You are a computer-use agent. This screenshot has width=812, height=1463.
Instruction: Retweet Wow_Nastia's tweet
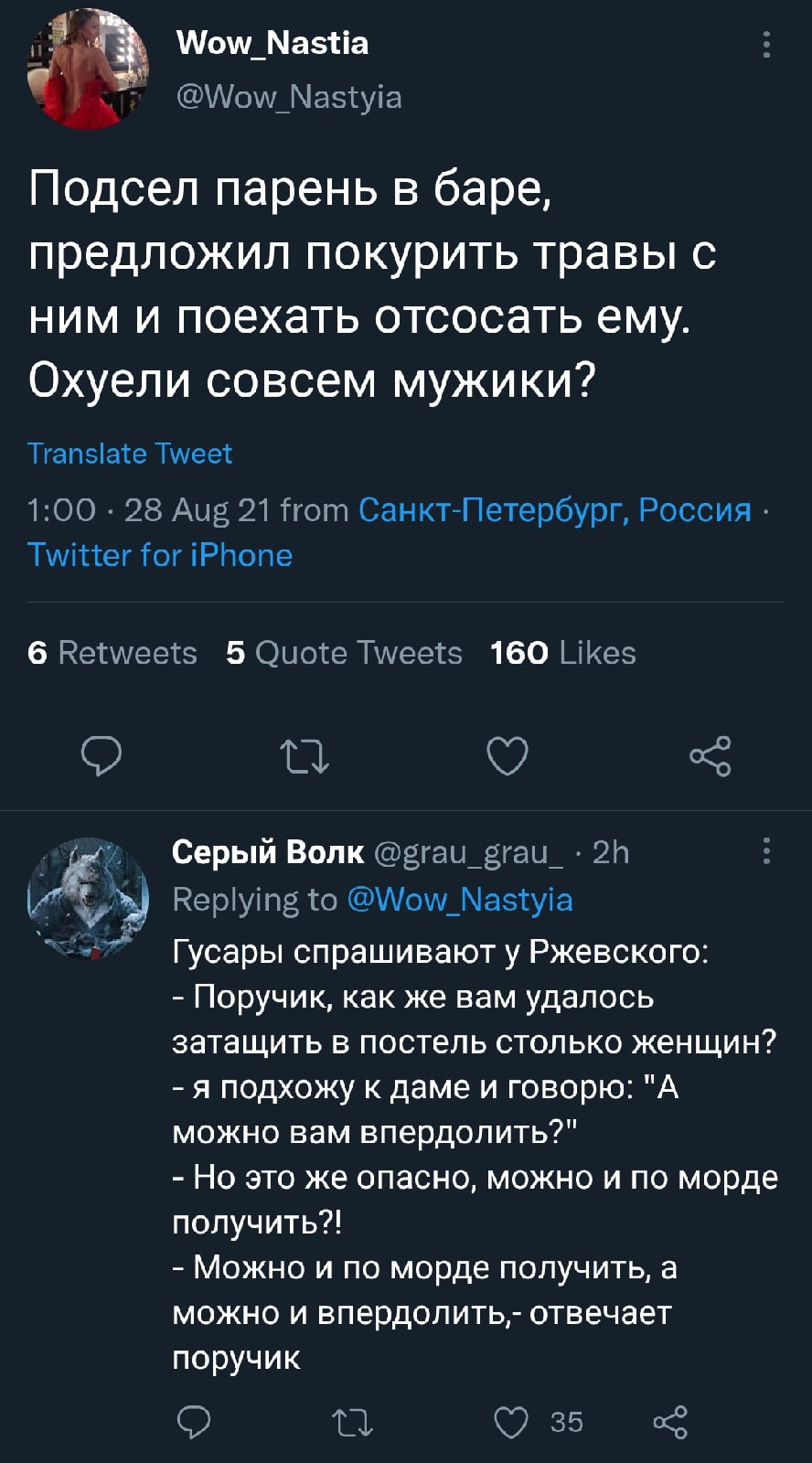click(305, 755)
